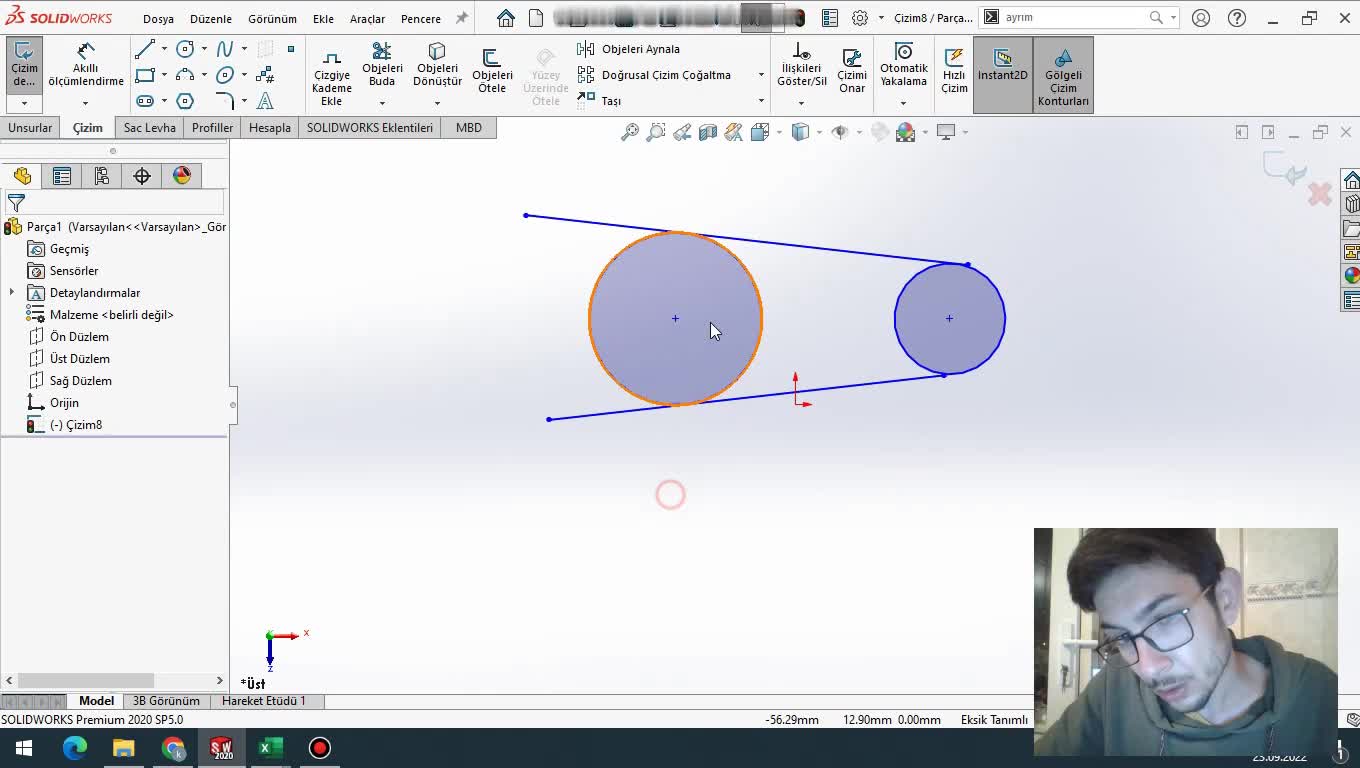Click the feature tree horizontal scrollbar
The height and width of the screenshot is (768, 1360).
(87, 680)
